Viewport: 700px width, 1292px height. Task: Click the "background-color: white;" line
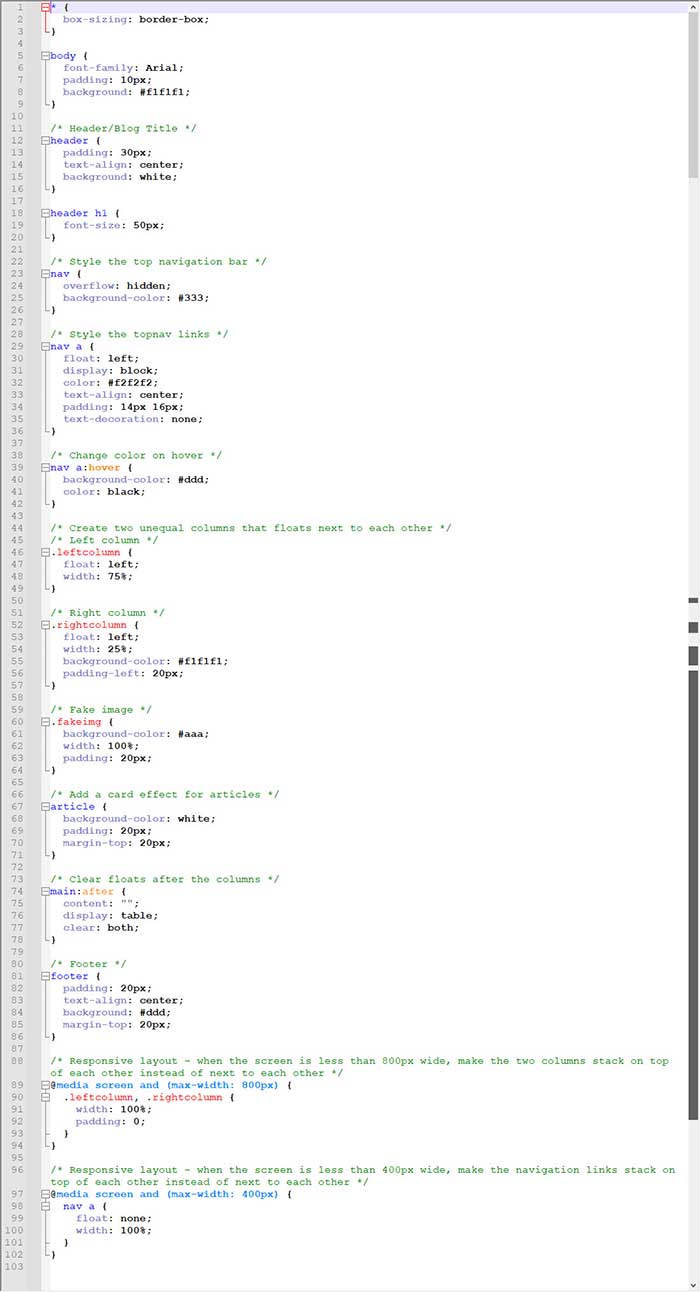point(139,819)
